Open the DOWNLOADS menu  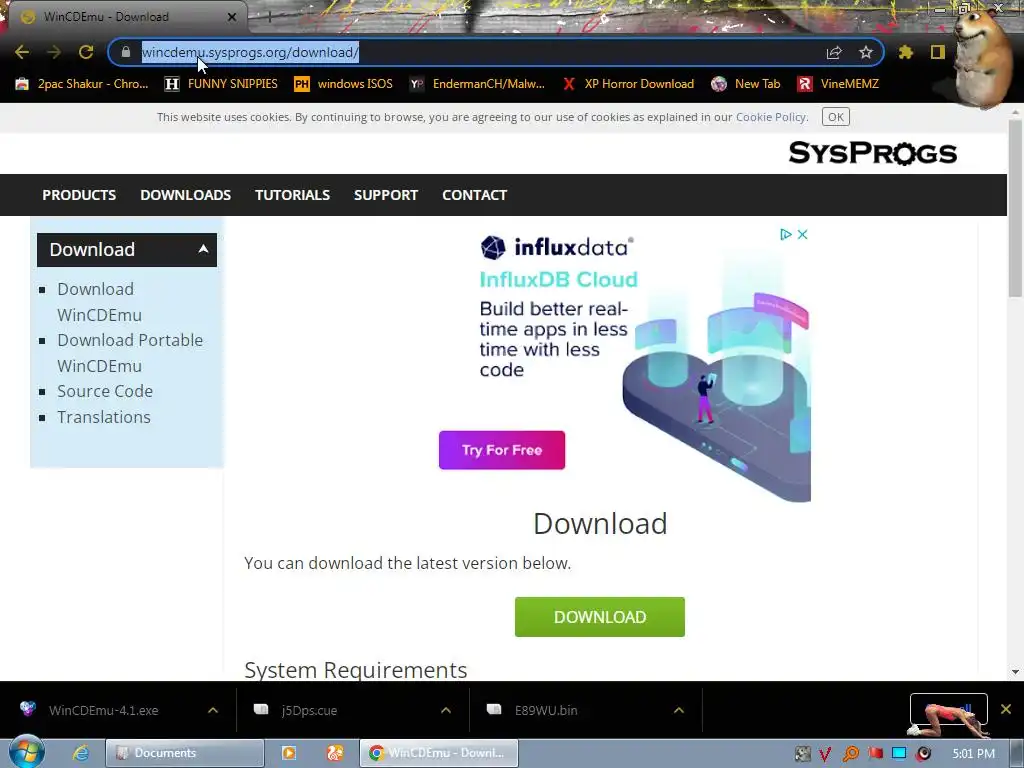coord(185,195)
